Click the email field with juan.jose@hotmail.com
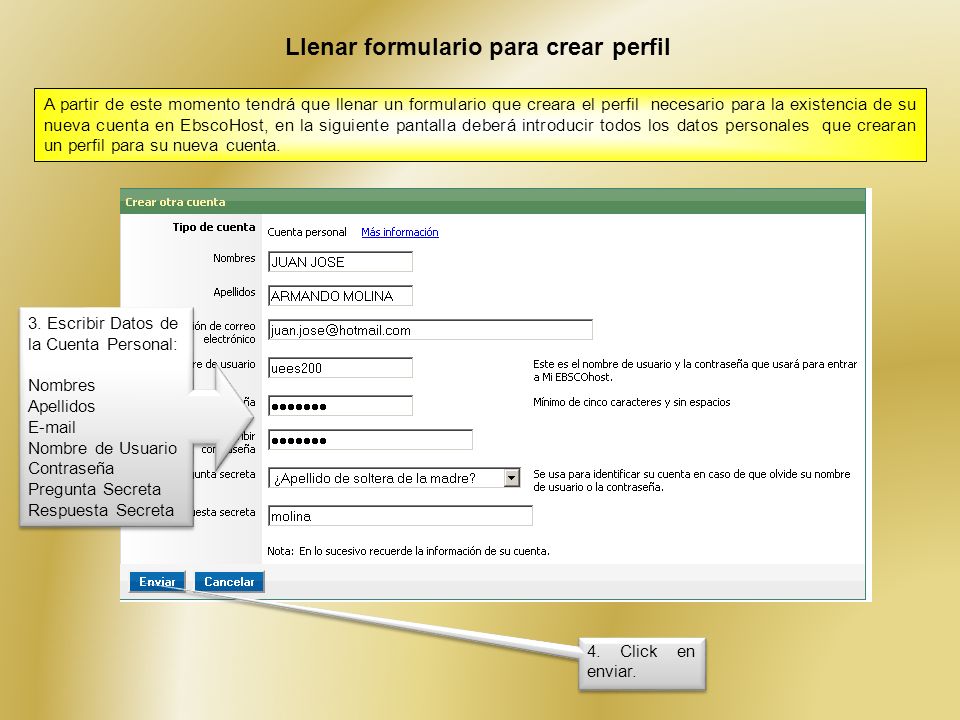 click(x=430, y=330)
